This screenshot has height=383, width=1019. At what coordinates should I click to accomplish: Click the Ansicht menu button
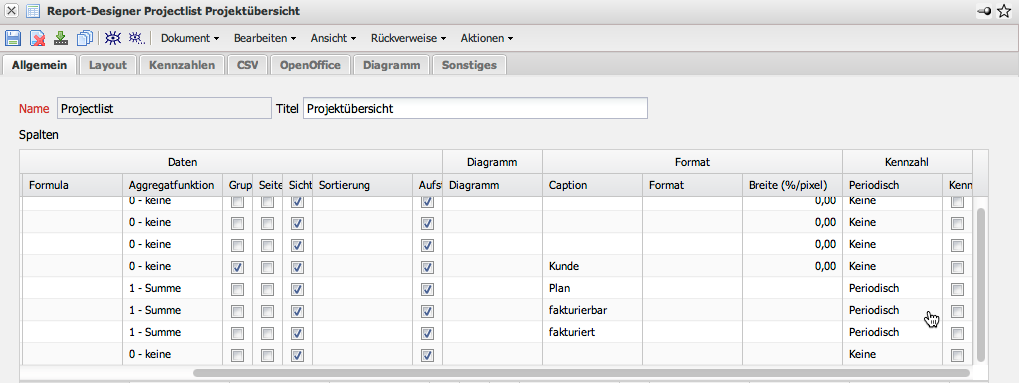333,38
